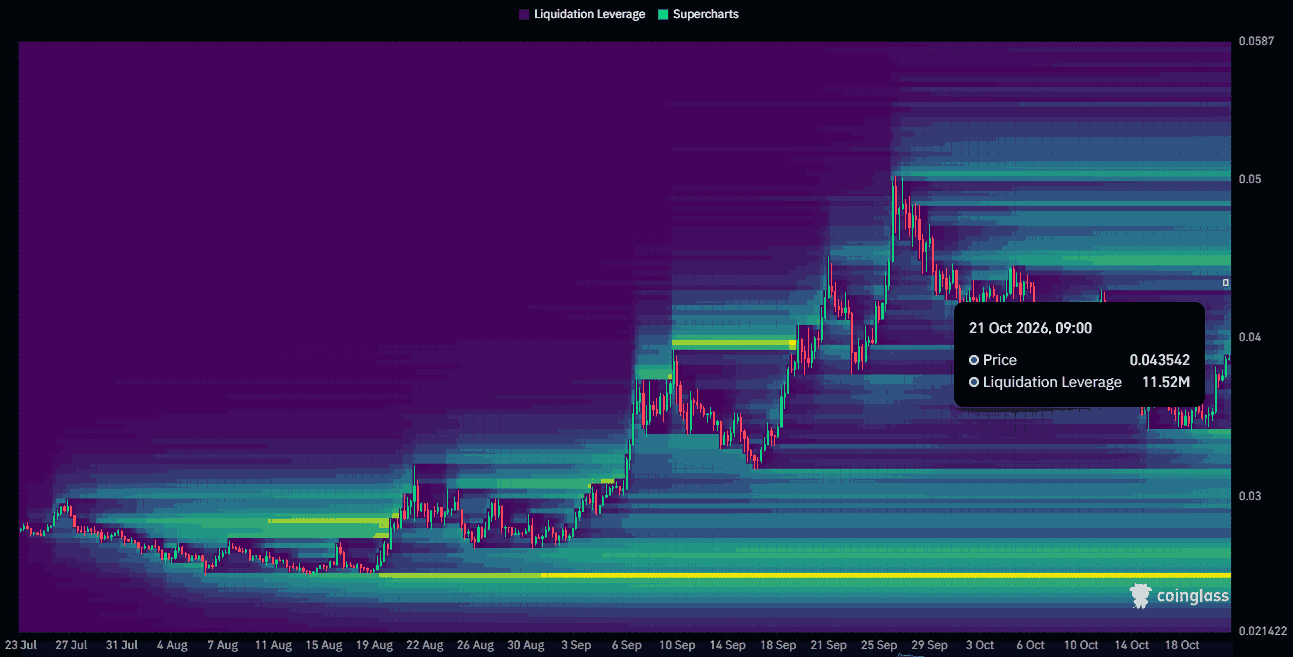Click the 31 Jul date label

pos(121,645)
